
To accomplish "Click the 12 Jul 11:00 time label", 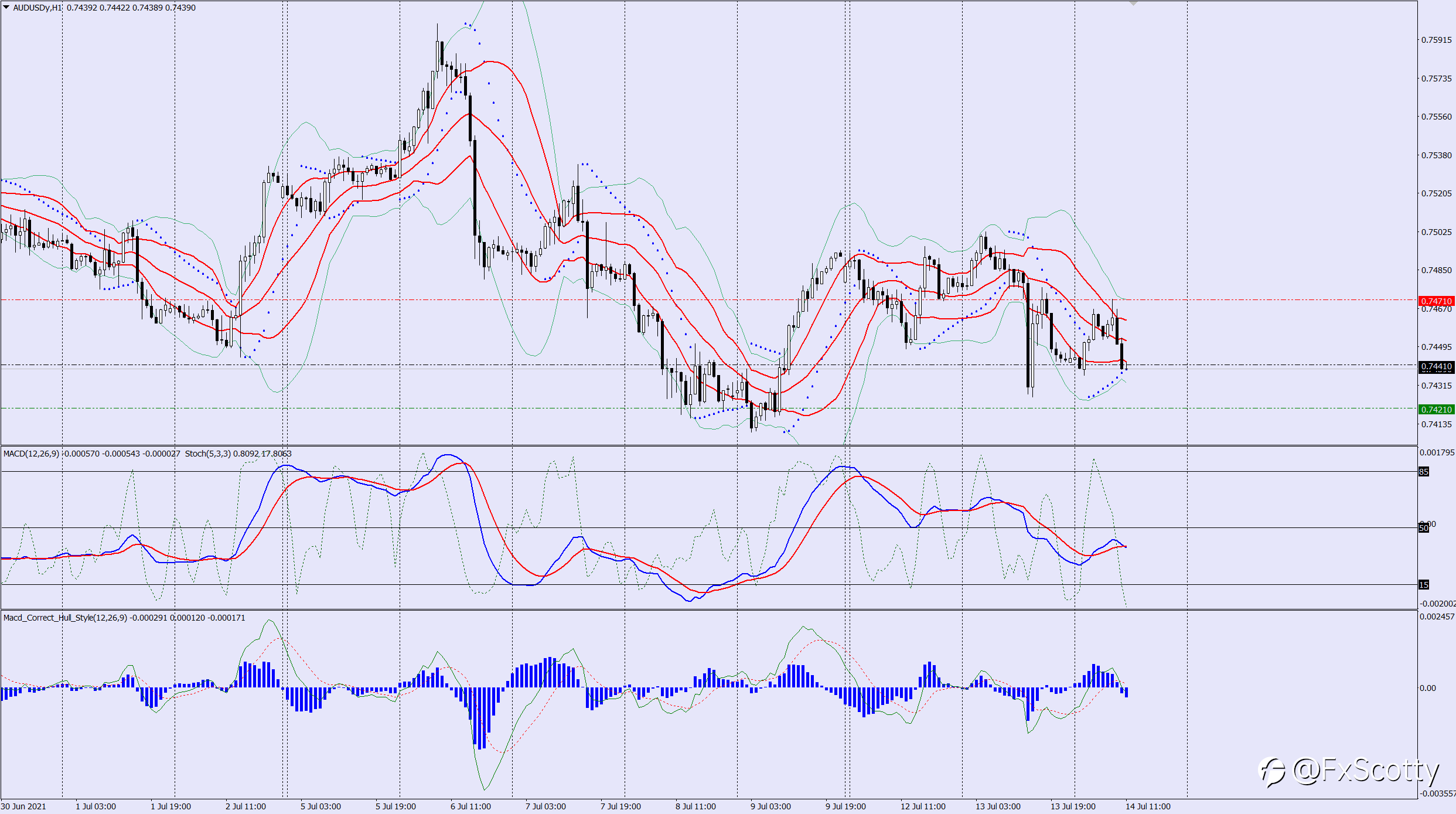I will [x=923, y=806].
